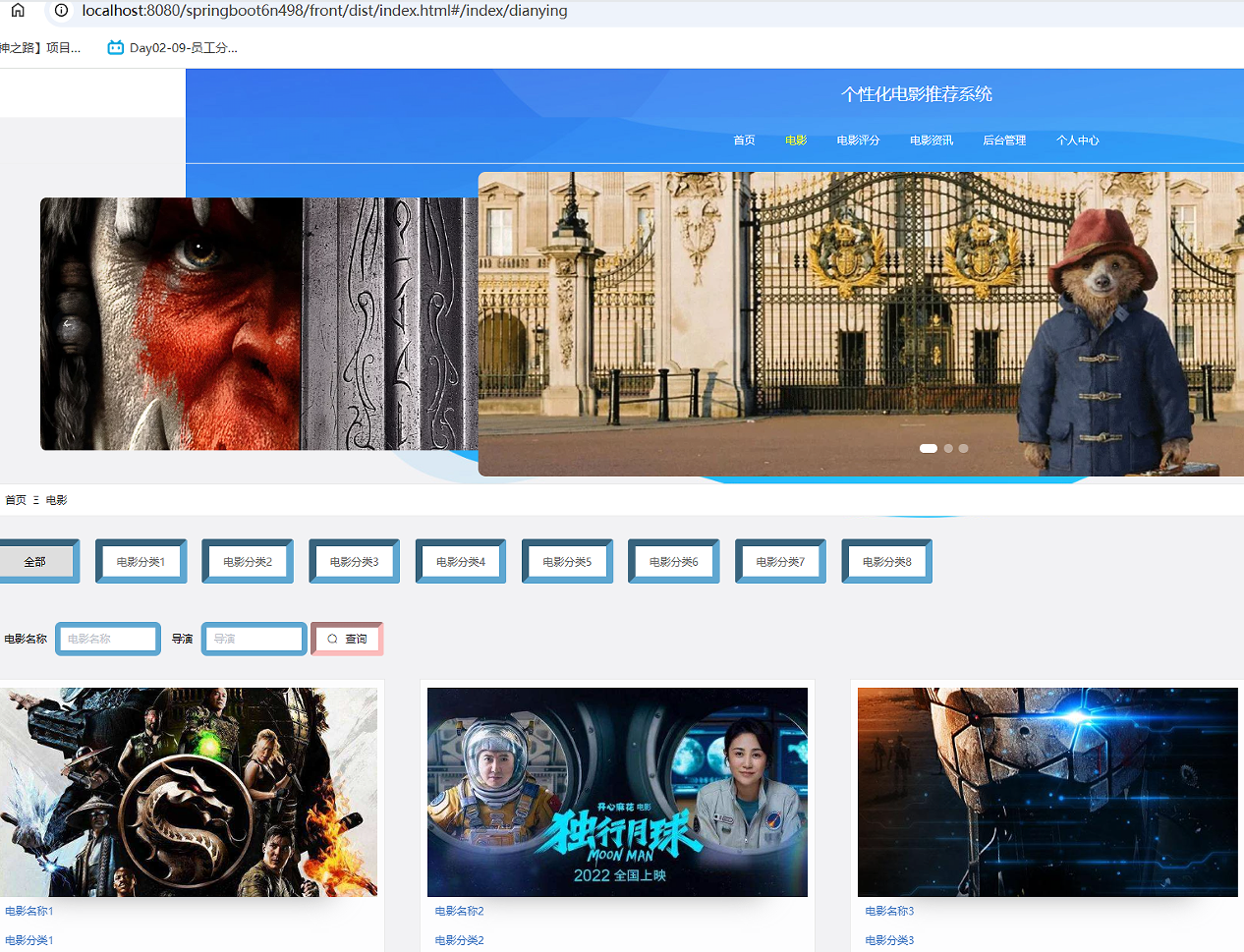The height and width of the screenshot is (952, 1244).
Task: Open the 电影 navigation item
Action: (796, 140)
